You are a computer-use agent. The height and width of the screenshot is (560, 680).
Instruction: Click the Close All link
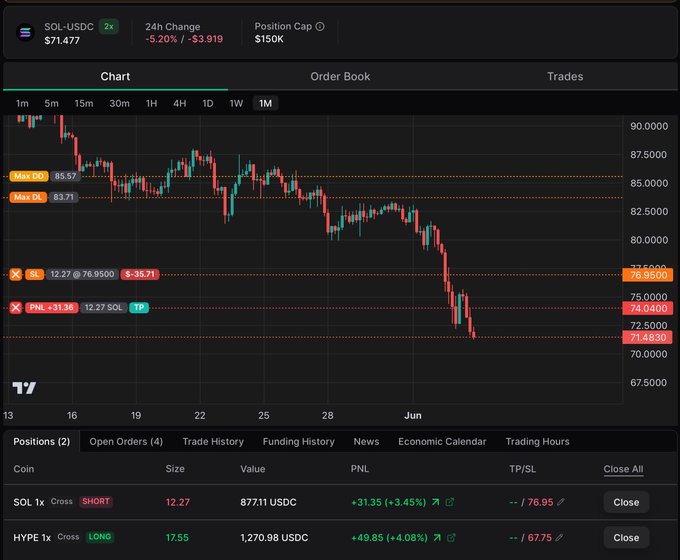[623, 469]
